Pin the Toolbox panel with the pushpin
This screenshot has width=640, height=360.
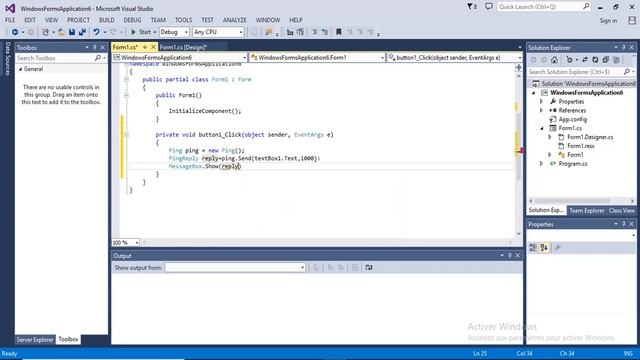pos(95,48)
